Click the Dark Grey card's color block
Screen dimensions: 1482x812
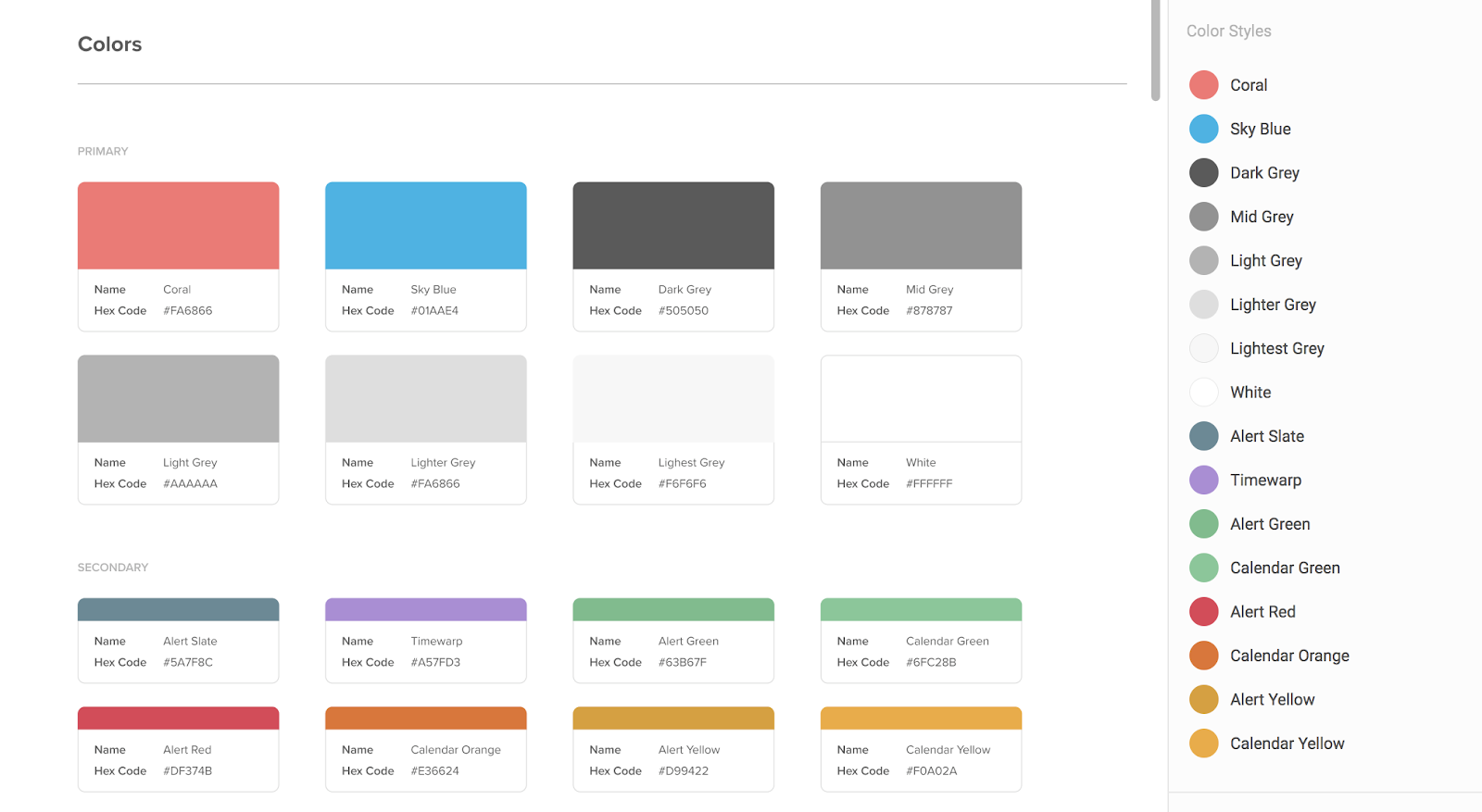673,226
